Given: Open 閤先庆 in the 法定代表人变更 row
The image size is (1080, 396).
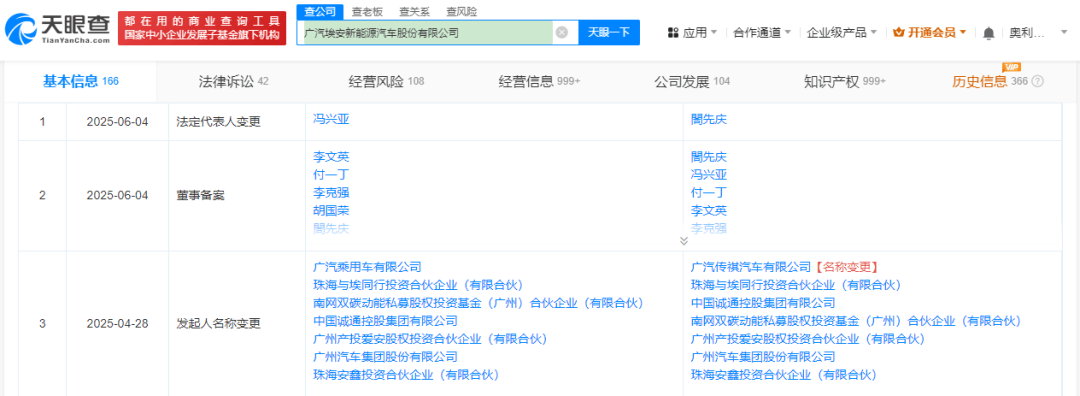Looking at the screenshot, I should click(709, 118).
